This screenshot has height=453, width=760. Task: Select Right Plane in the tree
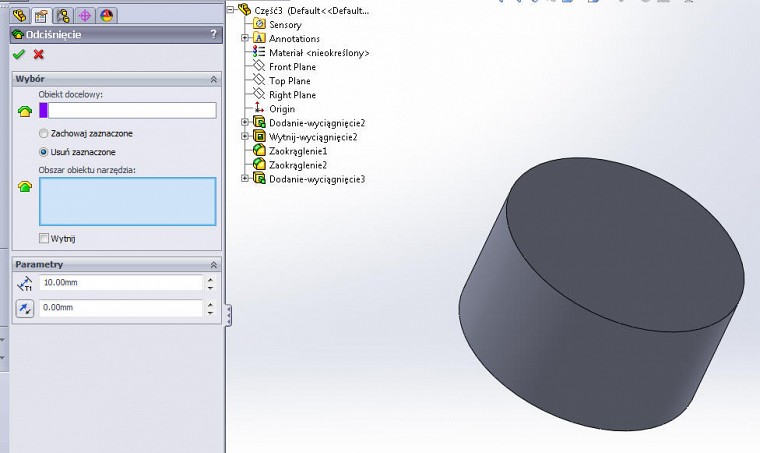292,95
